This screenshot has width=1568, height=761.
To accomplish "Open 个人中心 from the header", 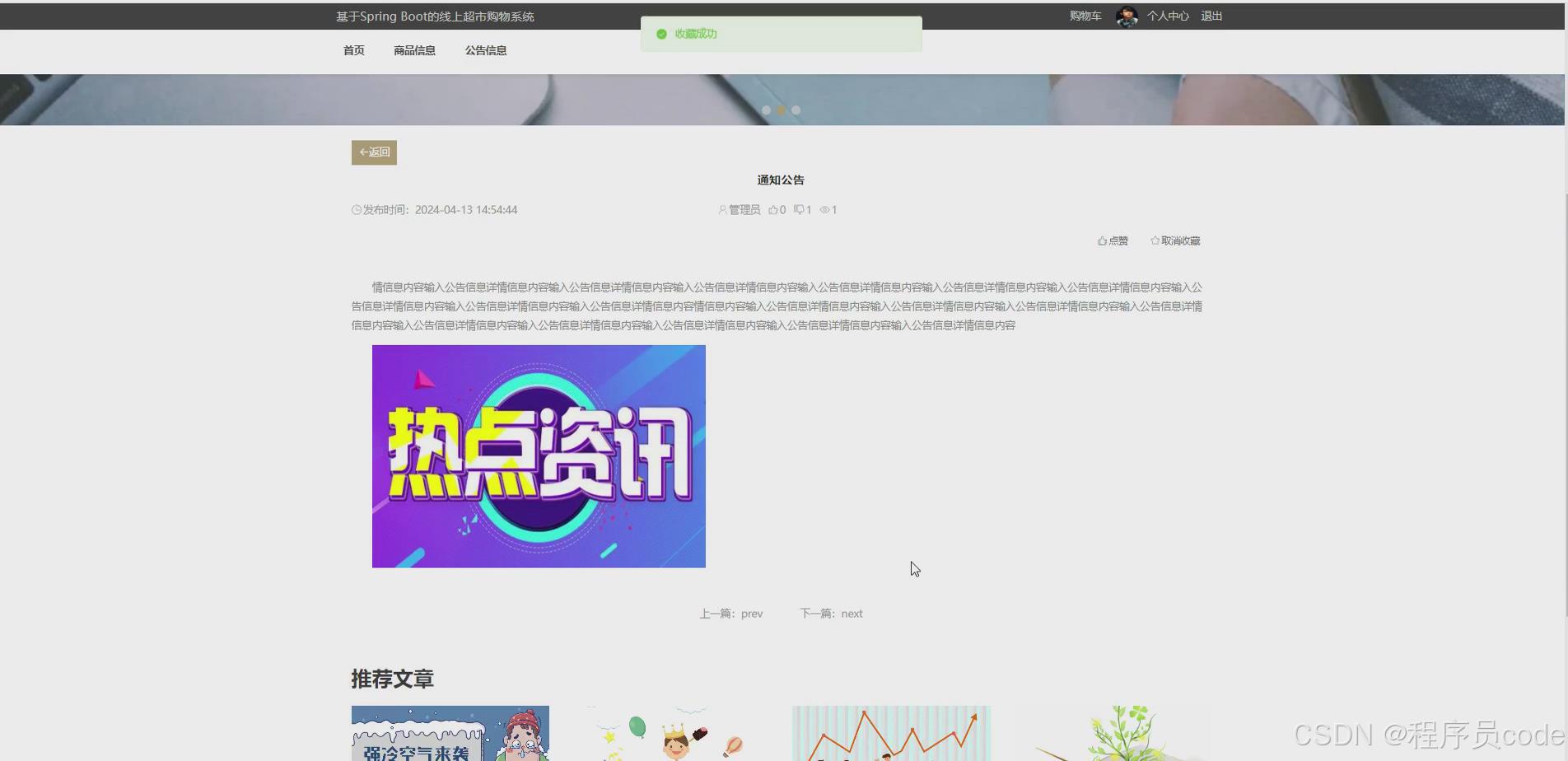I will 1167,16.
